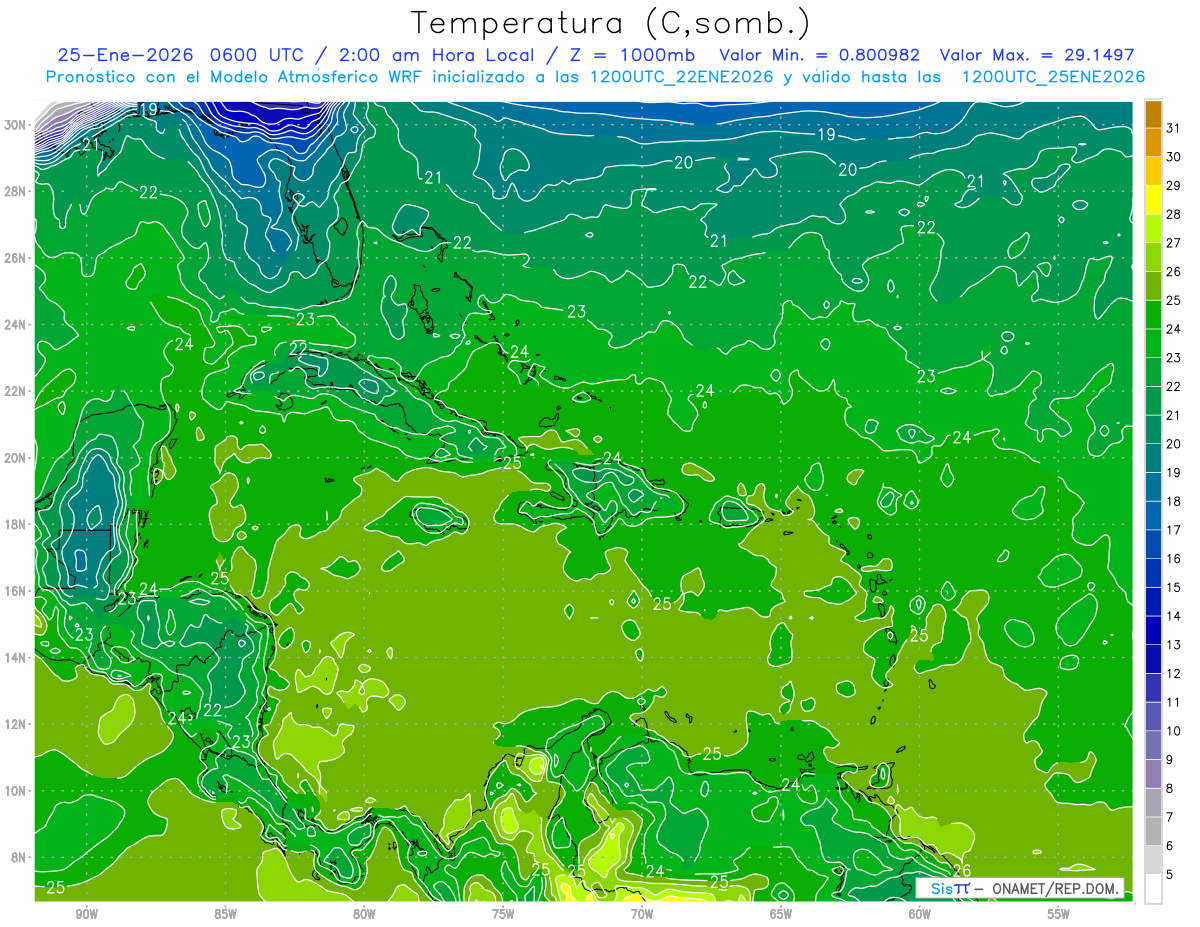This screenshot has width=1200, height=927.
Task: Click the '90W' longitude axis label
Action: pyautogui.click(x=86, y=914)
